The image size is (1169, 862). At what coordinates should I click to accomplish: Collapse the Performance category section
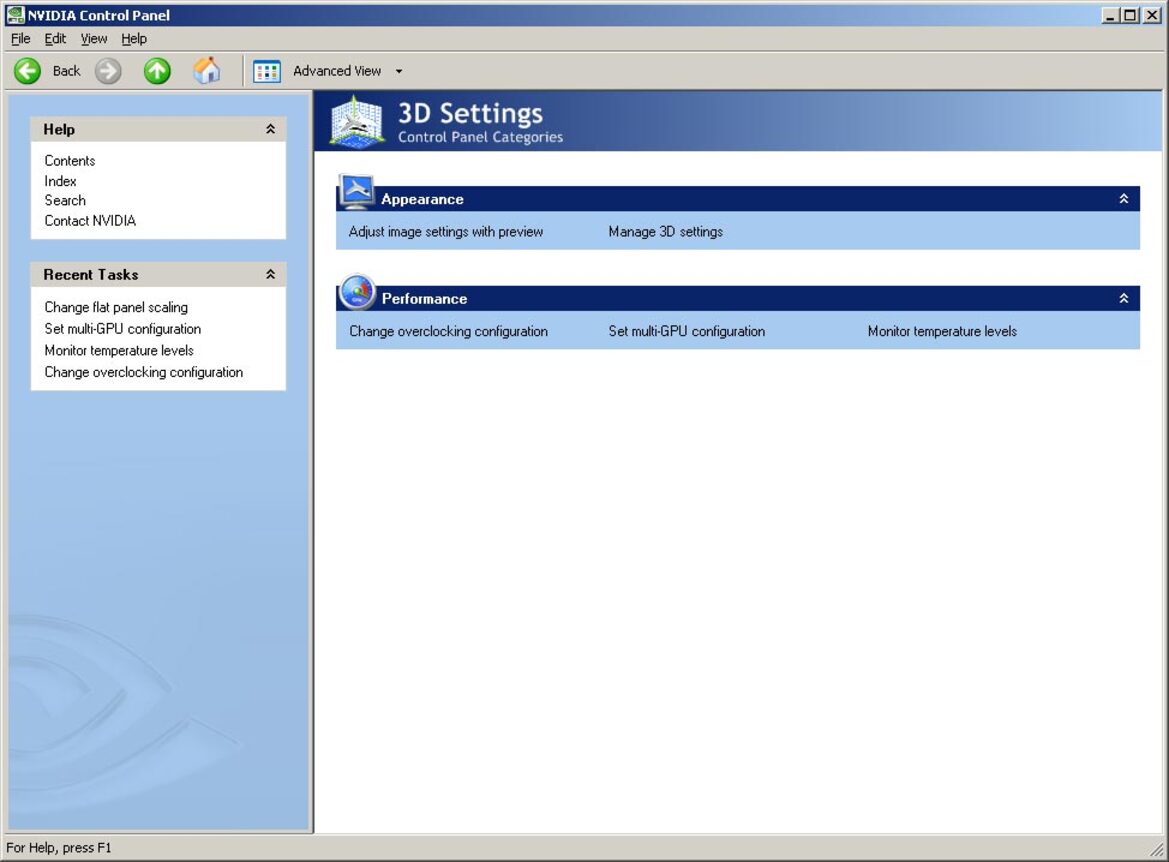(x=1124, y=298)
